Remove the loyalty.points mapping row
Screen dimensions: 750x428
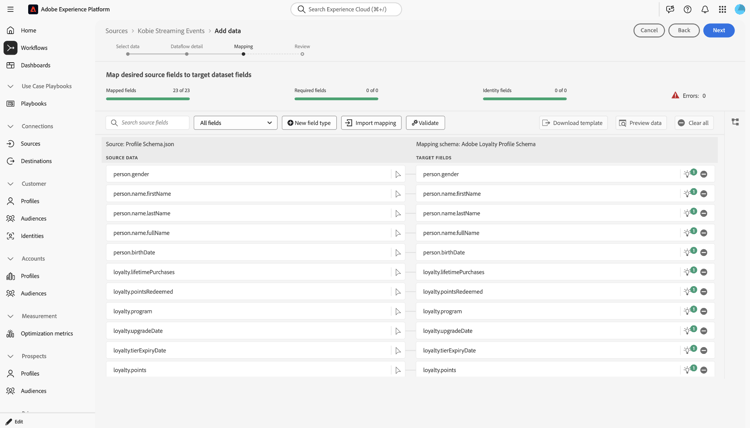tap(704, 370)
